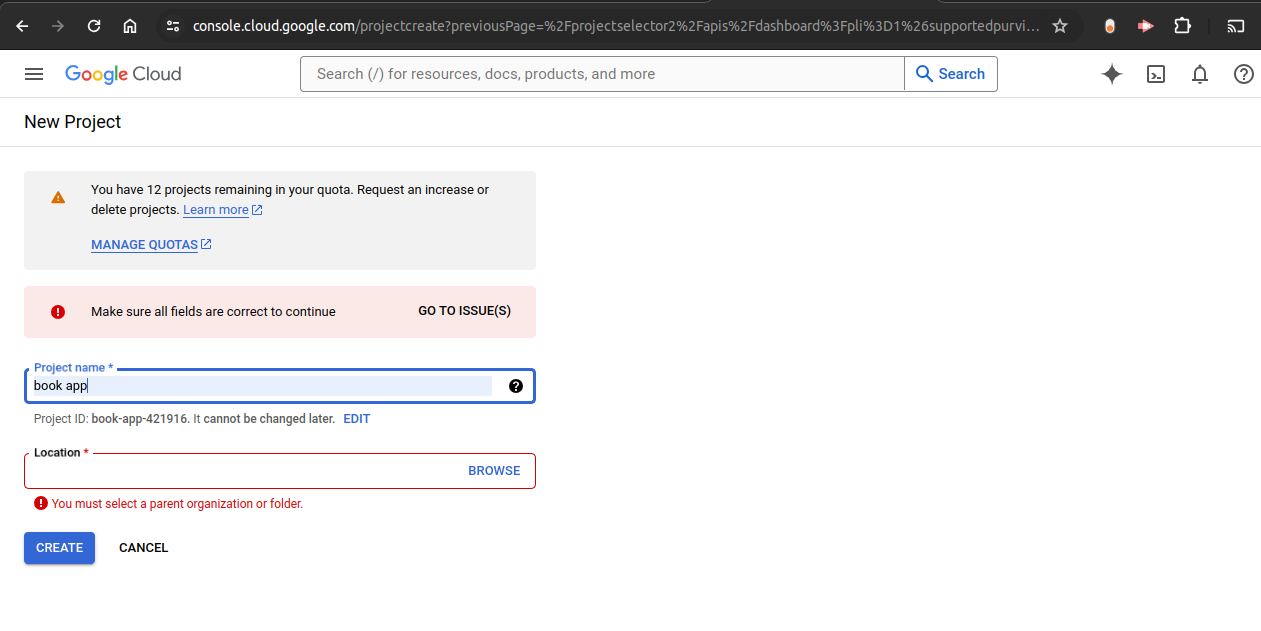1261x631 pixels.
Task: Reload the current page
Action: pyautogui.click(x=93, y=25)
